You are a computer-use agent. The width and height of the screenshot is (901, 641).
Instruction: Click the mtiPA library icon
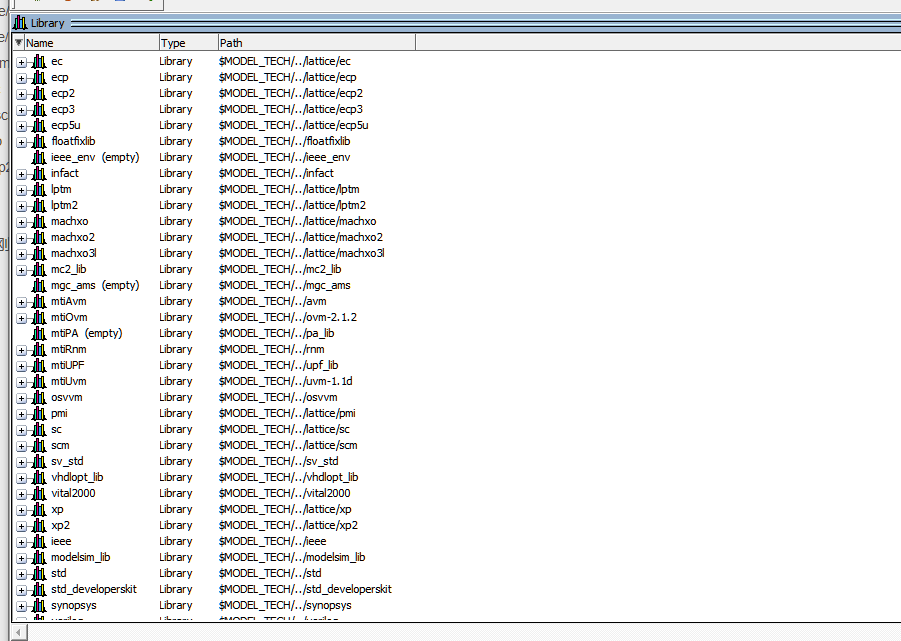point(39,333)
